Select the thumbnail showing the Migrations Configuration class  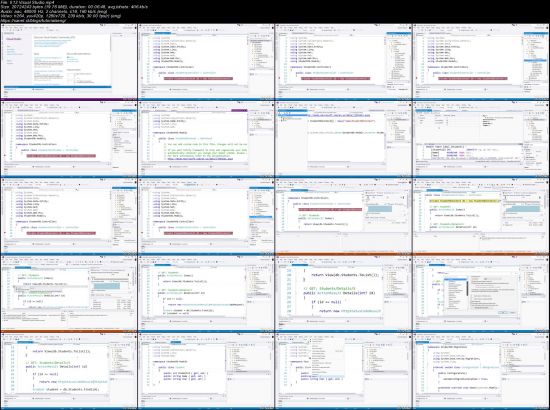pos(481,370)
